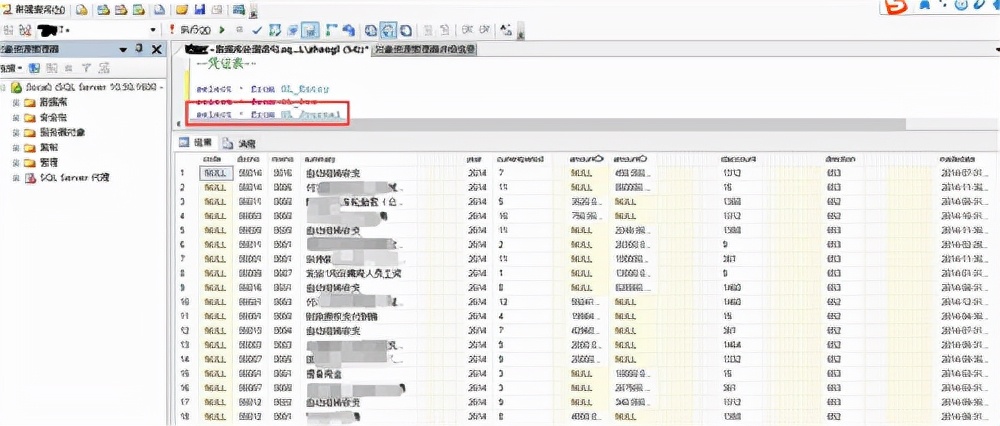The width and height of the screenshot is (1000, 426).
Task: Open a SQL Server Compact query
Action: coord(159,10)
